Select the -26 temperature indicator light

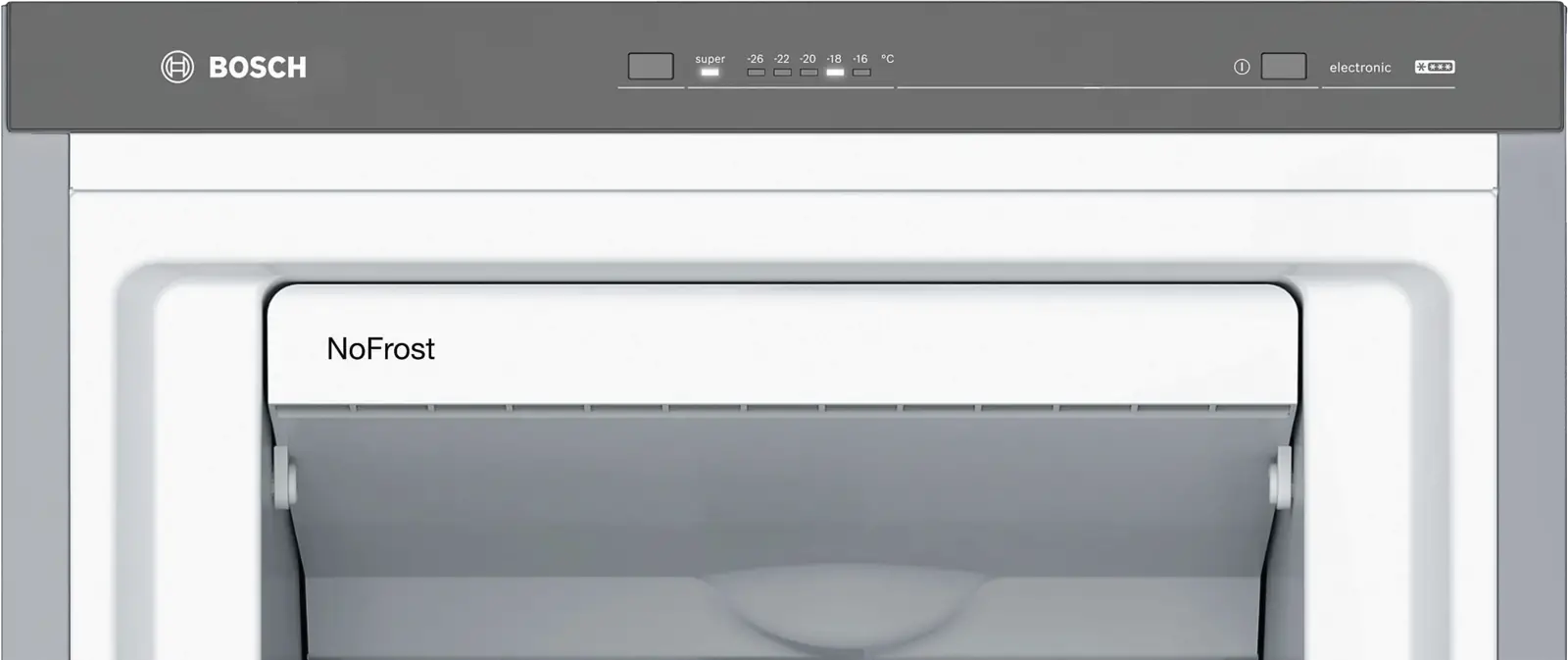pos(756,73)
